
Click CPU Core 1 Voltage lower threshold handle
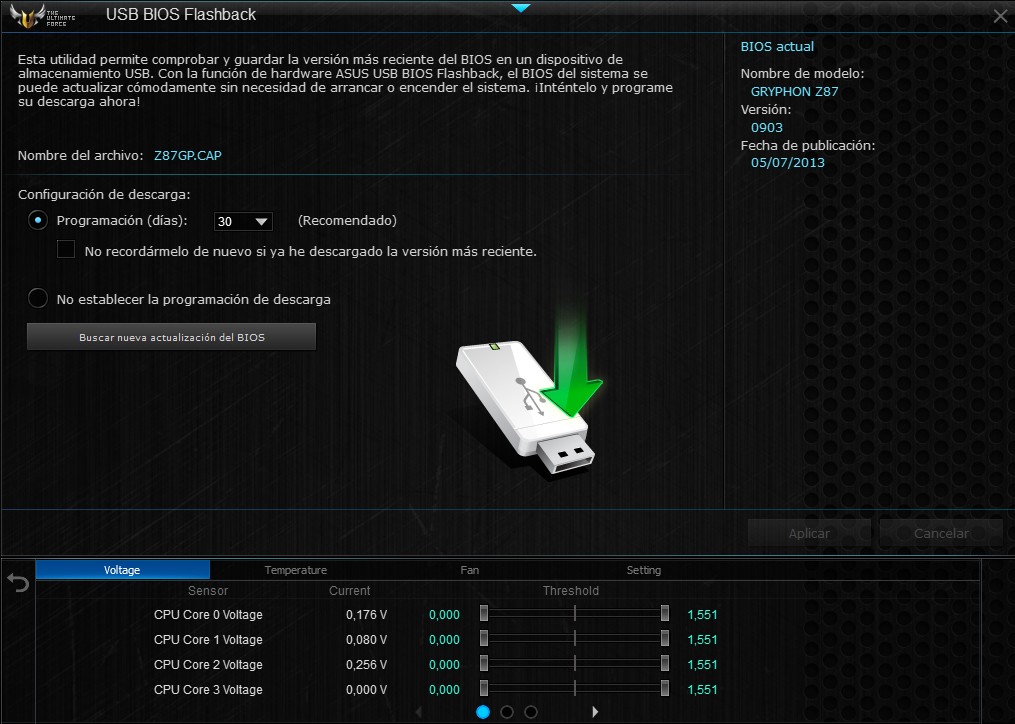484,639
